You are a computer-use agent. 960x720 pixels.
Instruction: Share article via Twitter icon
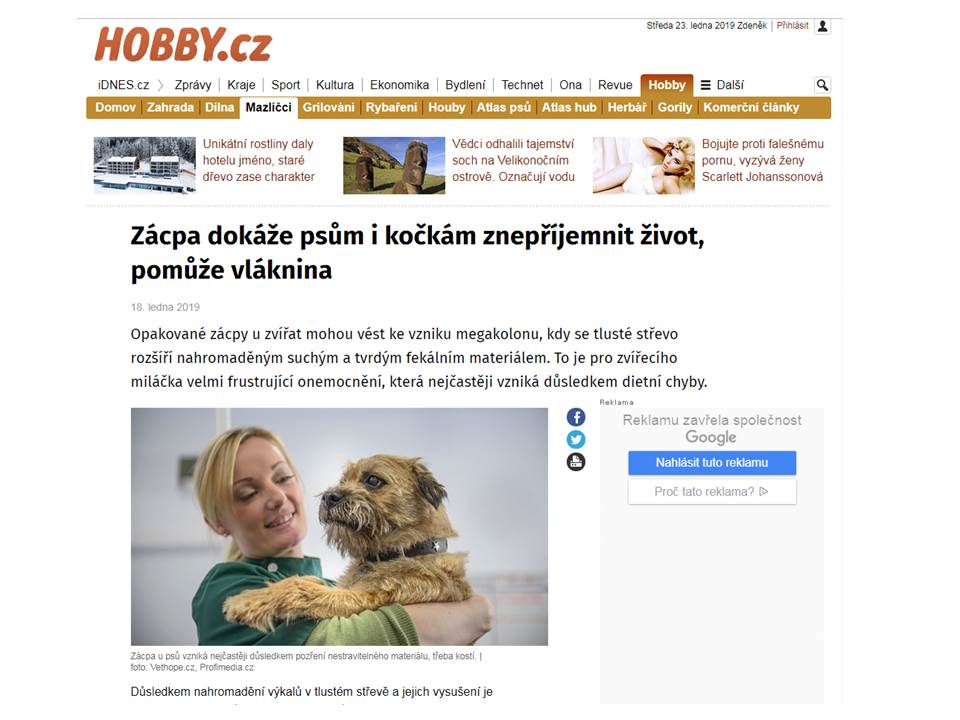576,440
